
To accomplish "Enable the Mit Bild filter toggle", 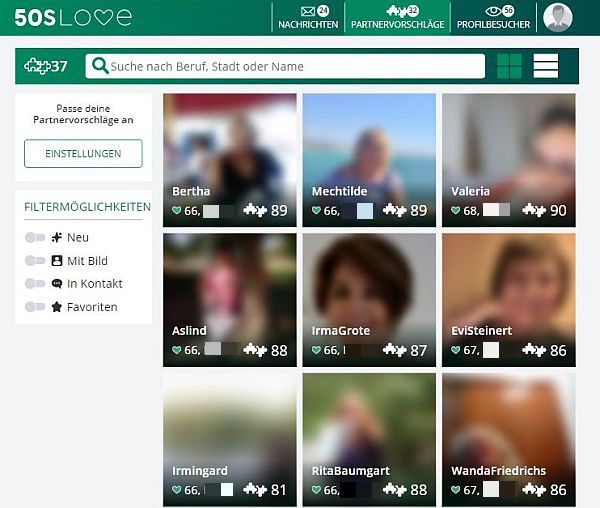I will point(35,261).
